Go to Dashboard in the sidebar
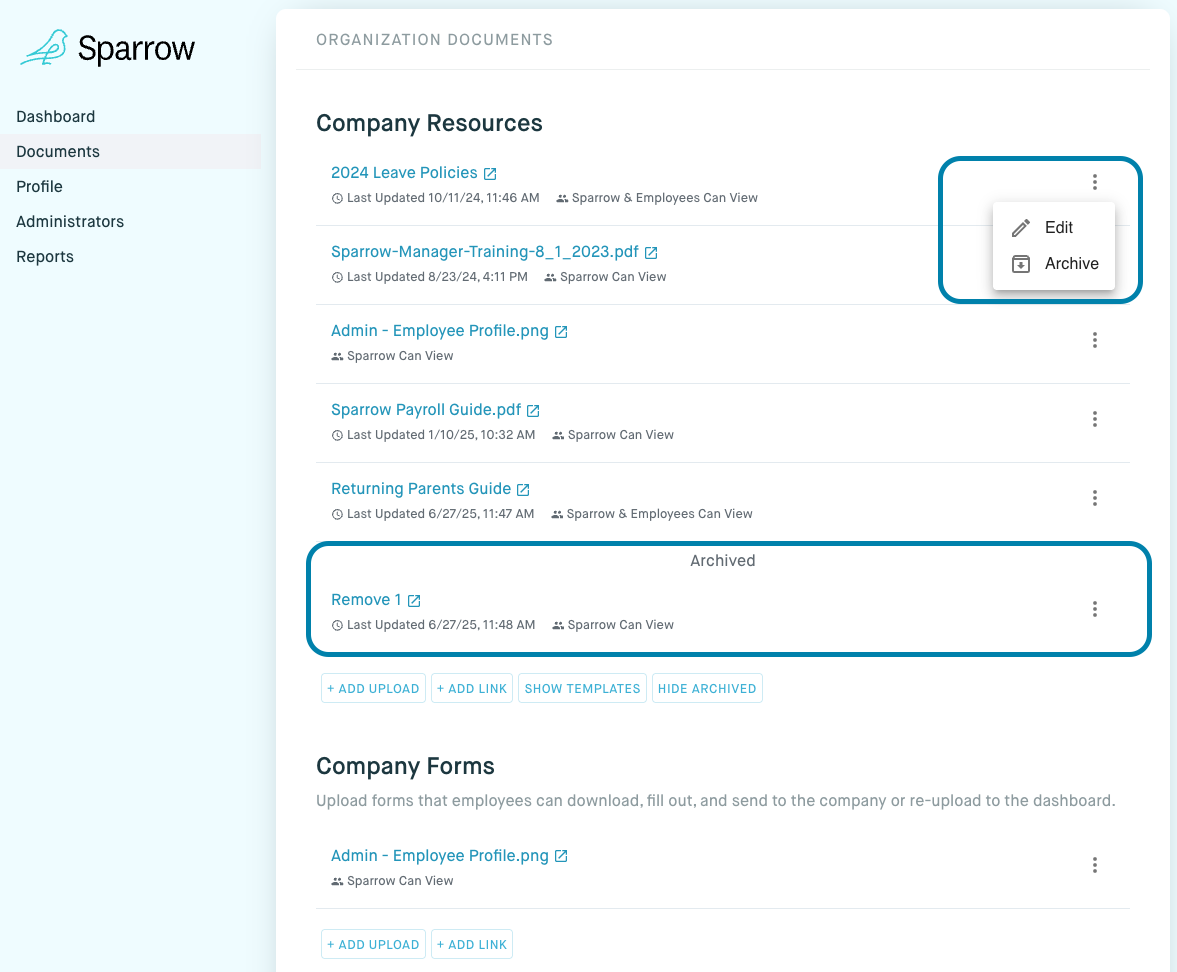Screen dimensions: 1177x972 [x=56, y=117]
